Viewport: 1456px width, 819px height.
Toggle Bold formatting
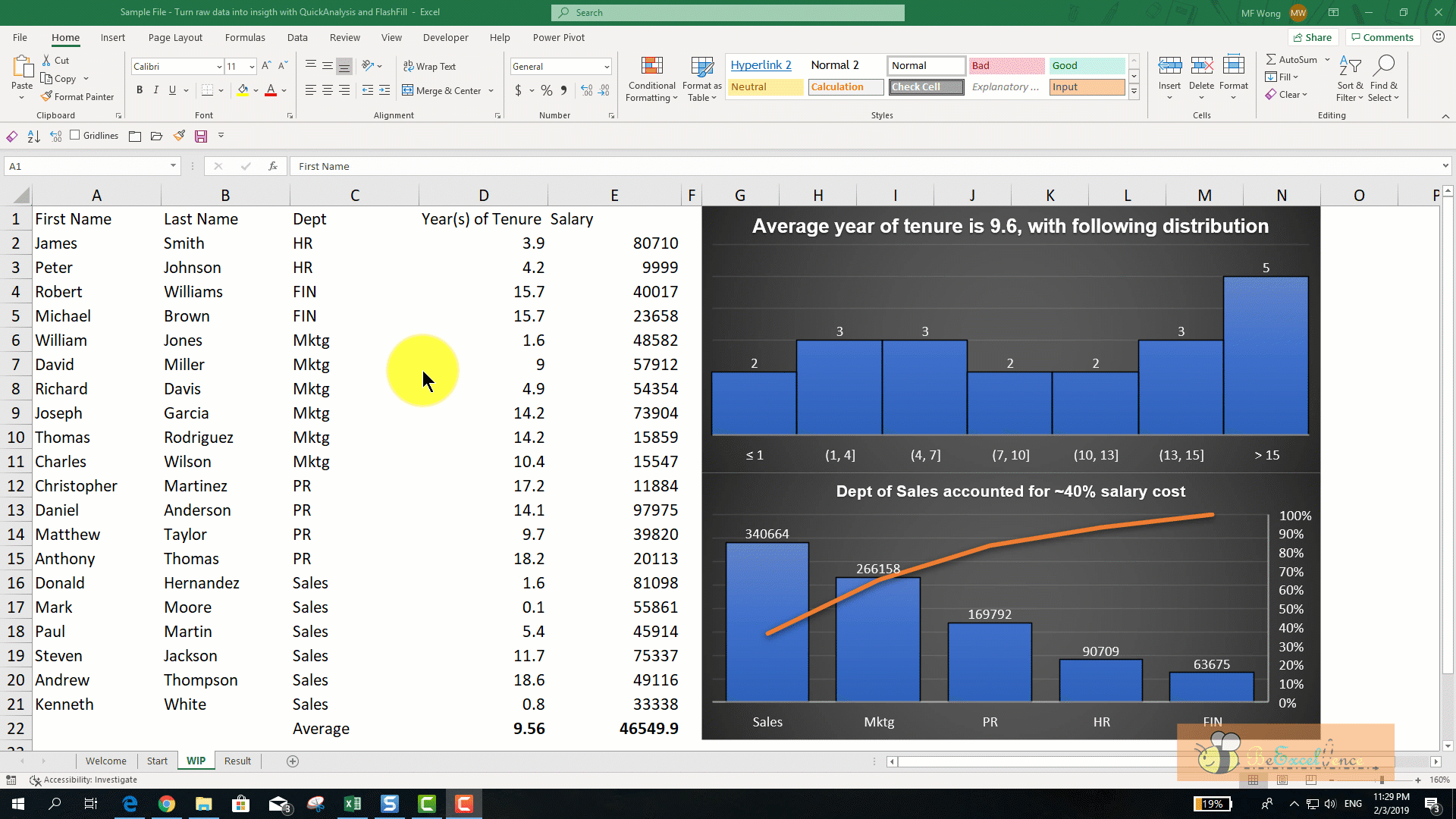pos(139,90)
